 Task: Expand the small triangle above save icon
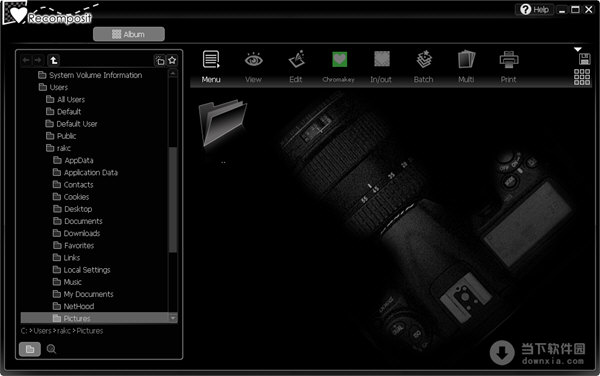[578, 49]
